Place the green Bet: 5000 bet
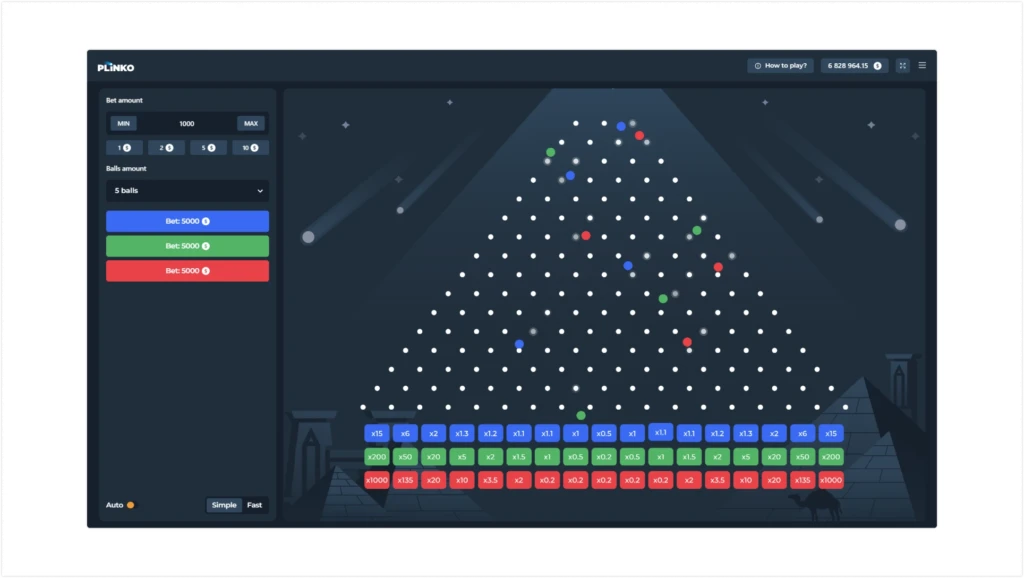 (x=187, y=246)
